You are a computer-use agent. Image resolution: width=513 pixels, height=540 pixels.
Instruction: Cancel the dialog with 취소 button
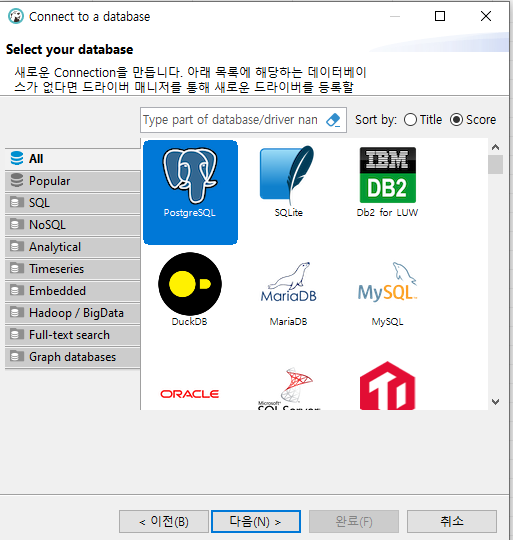pyautogui.click(x=452, y=521)
